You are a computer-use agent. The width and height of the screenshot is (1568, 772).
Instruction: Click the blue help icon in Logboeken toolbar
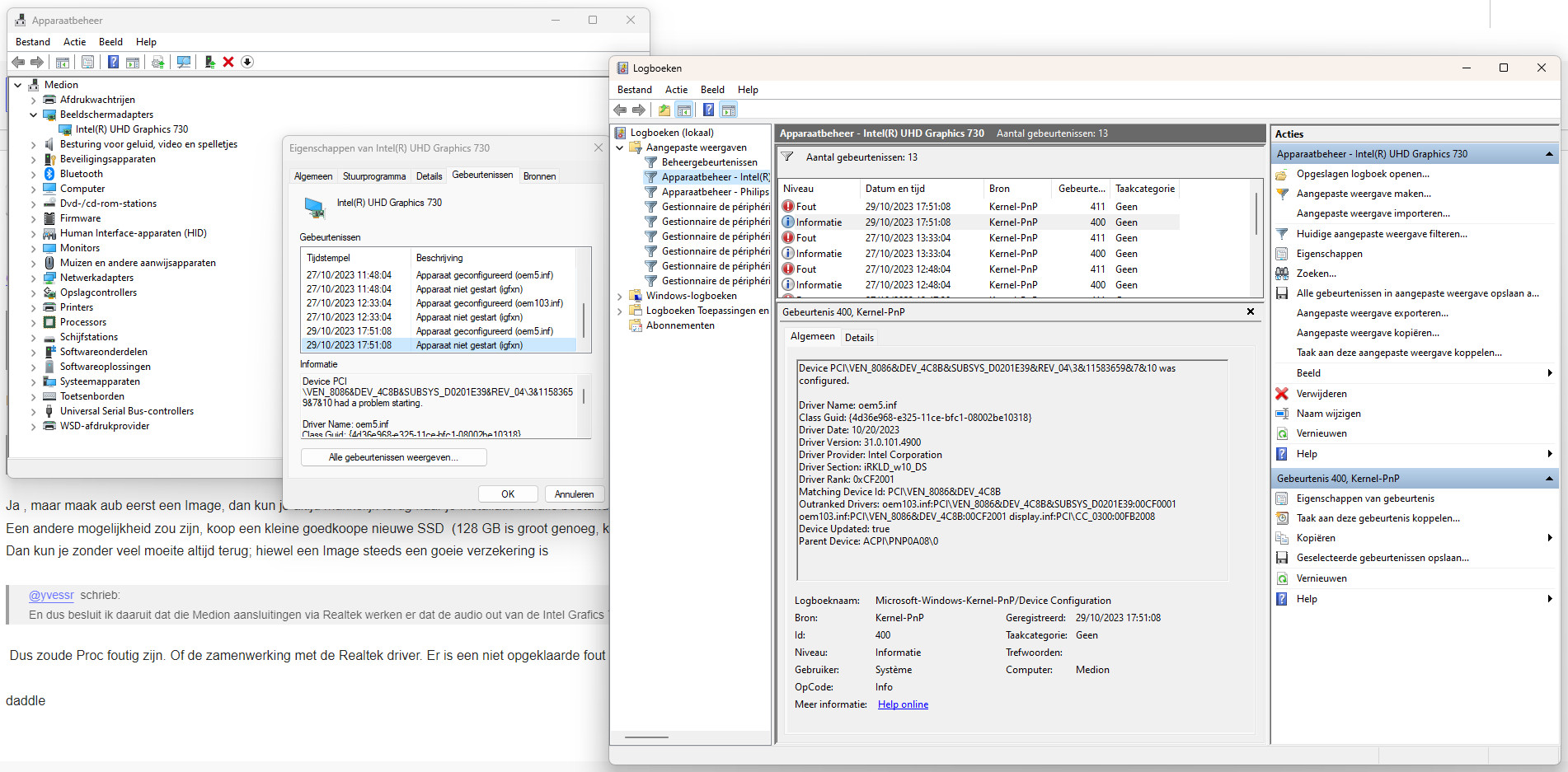pyautogui.click(x=708, y=110)
